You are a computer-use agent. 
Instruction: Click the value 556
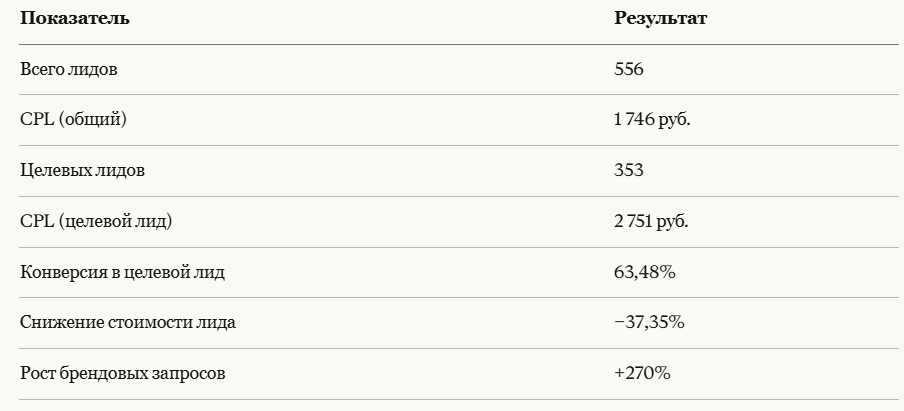coord(629,70)
